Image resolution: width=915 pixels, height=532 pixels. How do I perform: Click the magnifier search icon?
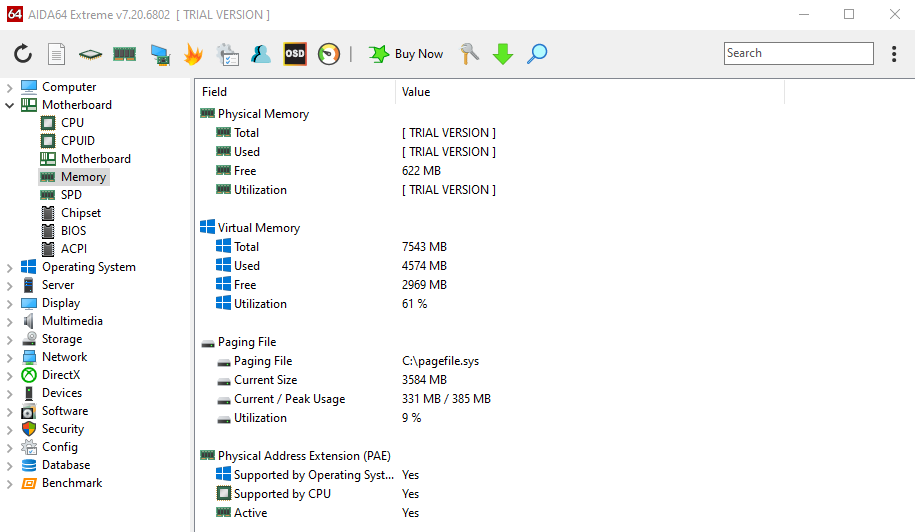pyautogui.click(x=537, y=54)
